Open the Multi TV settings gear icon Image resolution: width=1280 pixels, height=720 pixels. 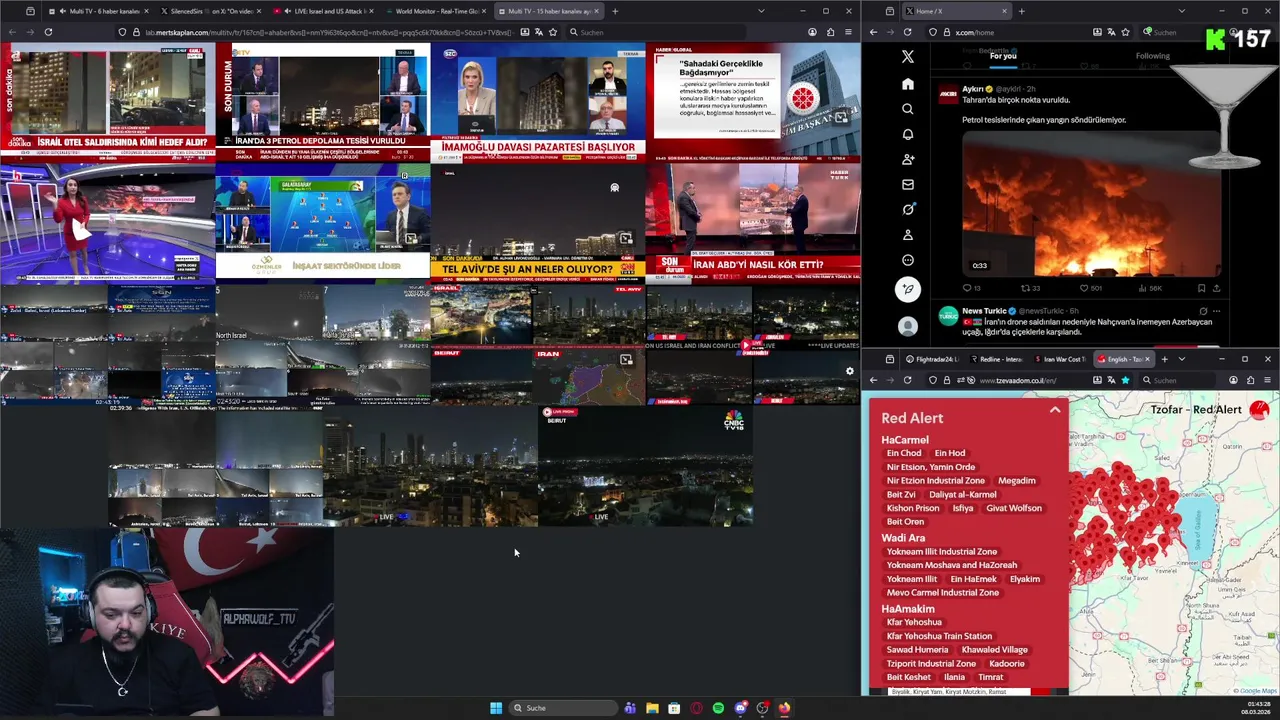click(850, 371)
